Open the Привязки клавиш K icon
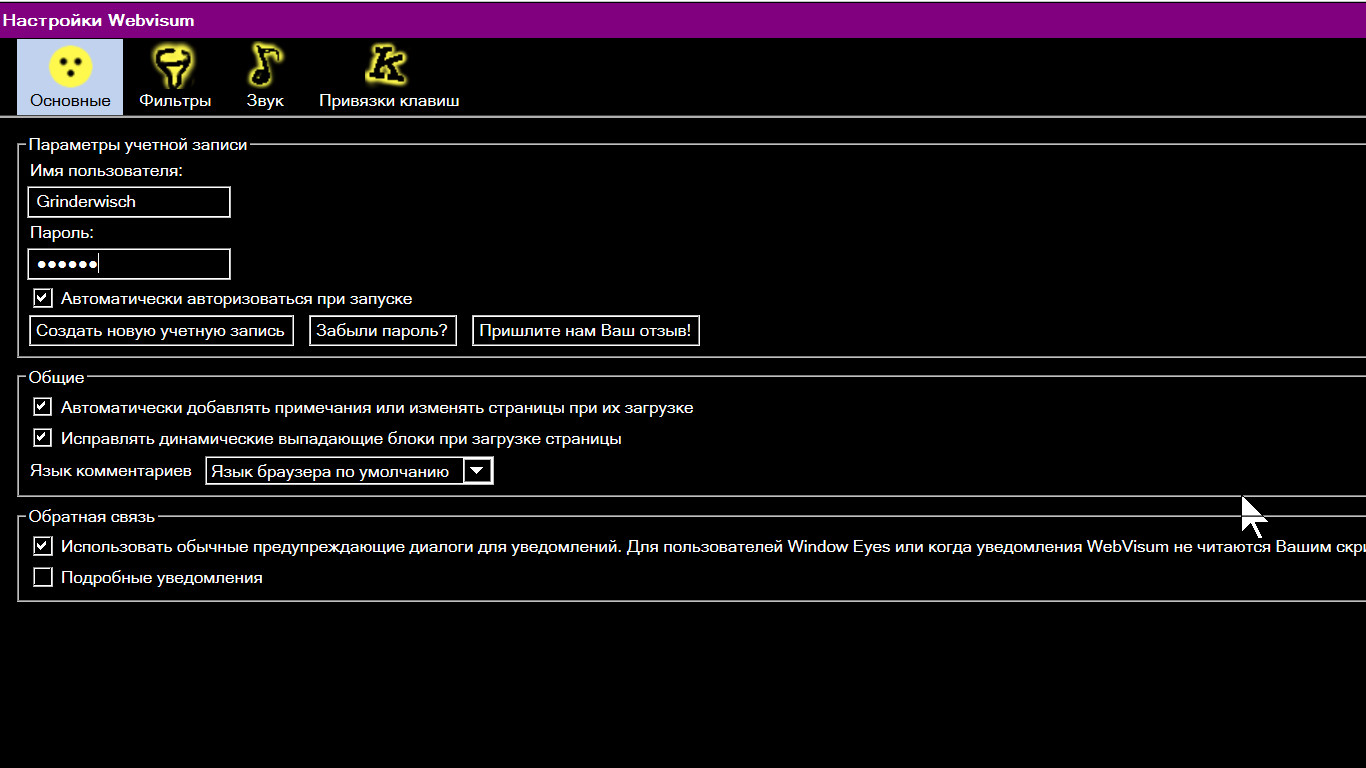The height and width of the screenshot is (768, 1366). tap(389, 66)
